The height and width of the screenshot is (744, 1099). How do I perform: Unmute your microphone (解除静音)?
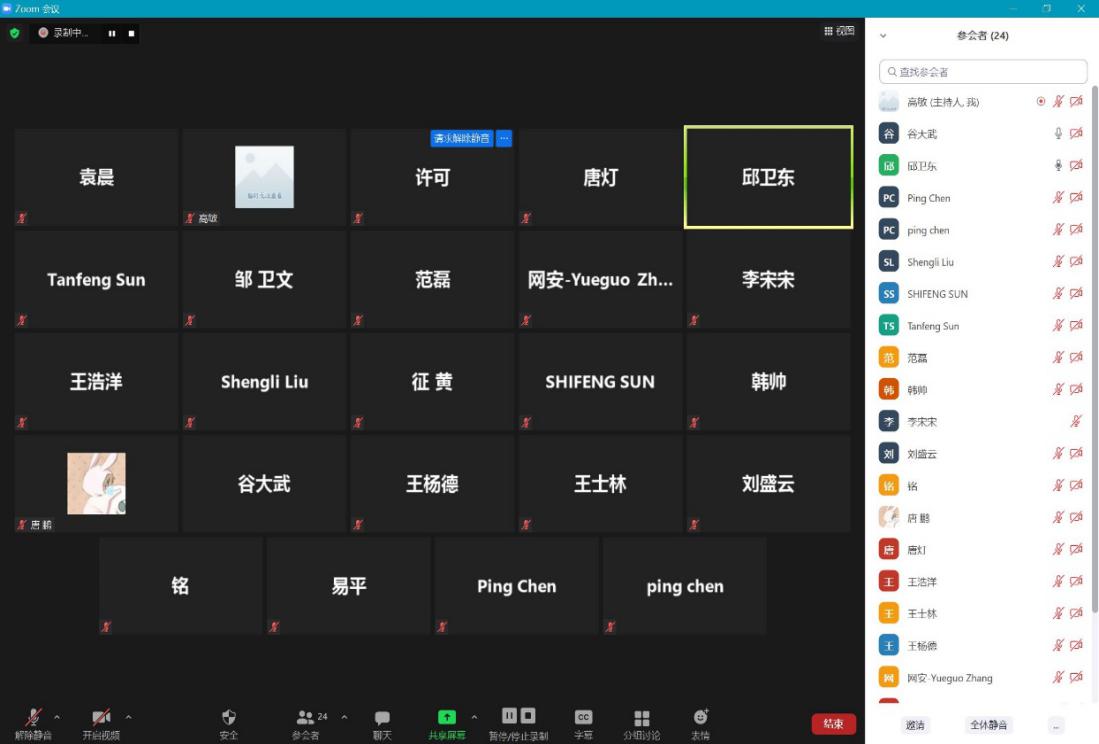(33, 717)
